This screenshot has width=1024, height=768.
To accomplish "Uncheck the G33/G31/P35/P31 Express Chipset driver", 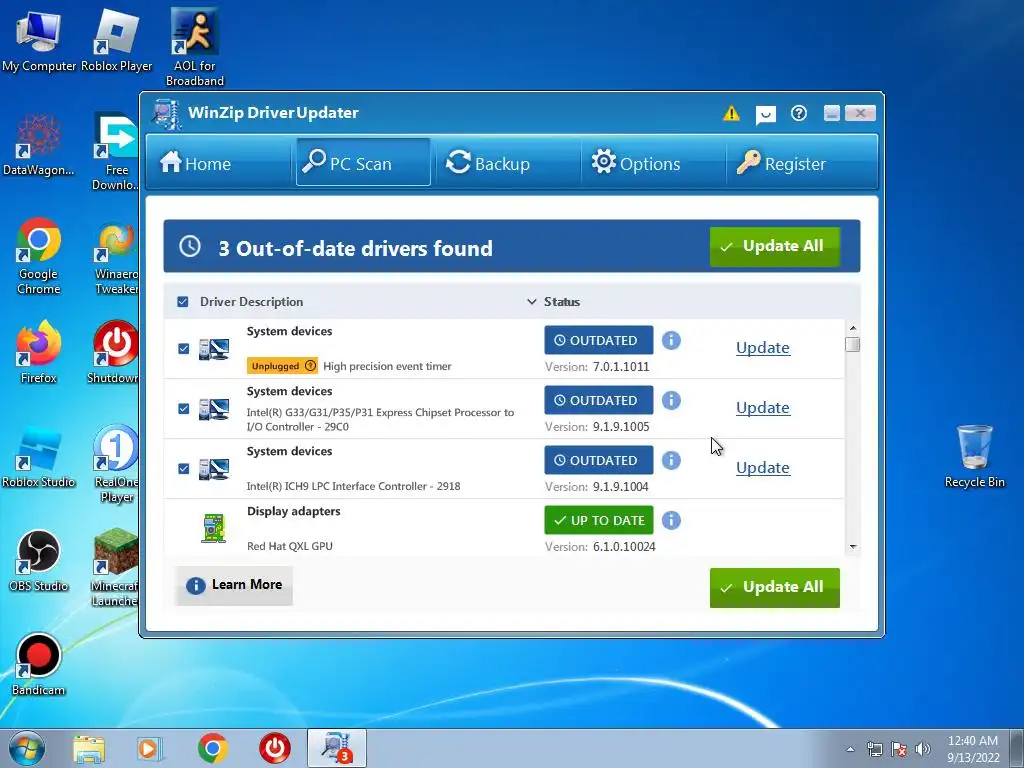I will pyautogui.click(x=184, y=409).
